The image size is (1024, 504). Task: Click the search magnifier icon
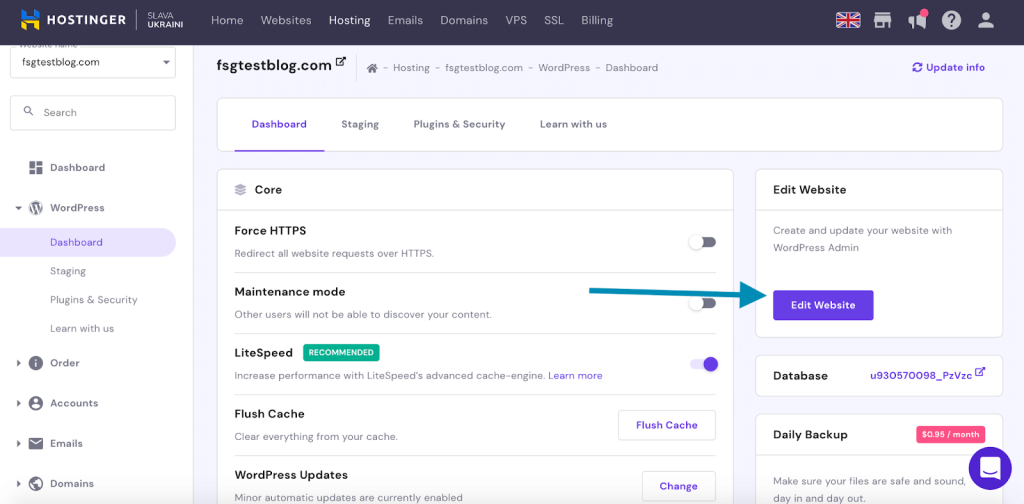pos(28,112)
